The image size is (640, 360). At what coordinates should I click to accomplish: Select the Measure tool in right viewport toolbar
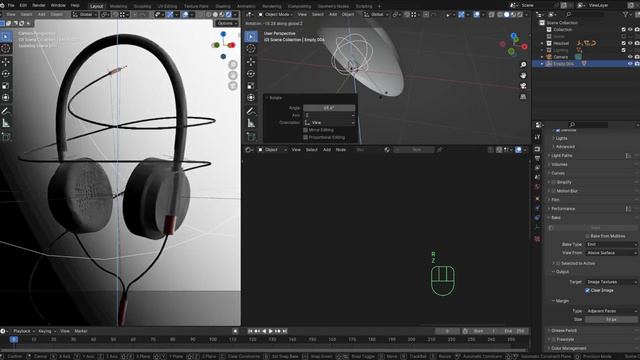(251, 123)
